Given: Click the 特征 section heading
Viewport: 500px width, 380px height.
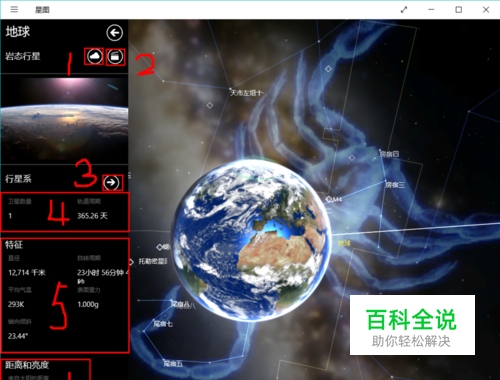Looking at the screenshot, I should point(14,245).
